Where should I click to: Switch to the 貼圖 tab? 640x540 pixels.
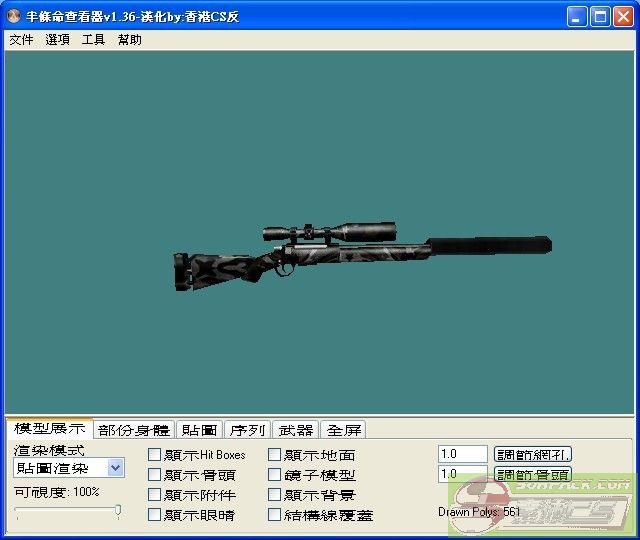pyautogui.click(x=199, y=430)
